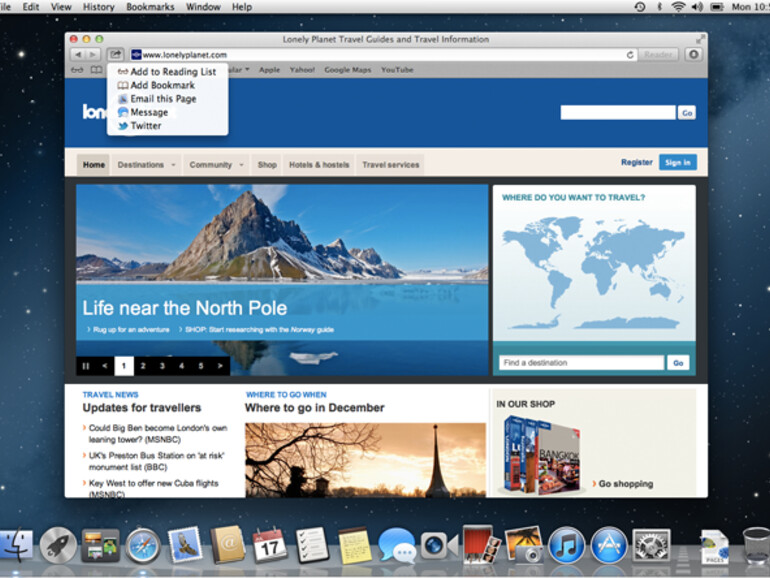
Task: Go back with Safari's back arrow
Action: (79, 55)
